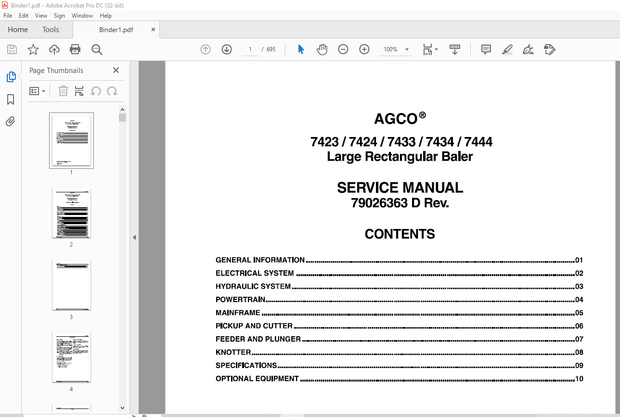The image size is (620, 417).
Task: Click the Zoom in plus icon
Action: (x=364, y=49)
